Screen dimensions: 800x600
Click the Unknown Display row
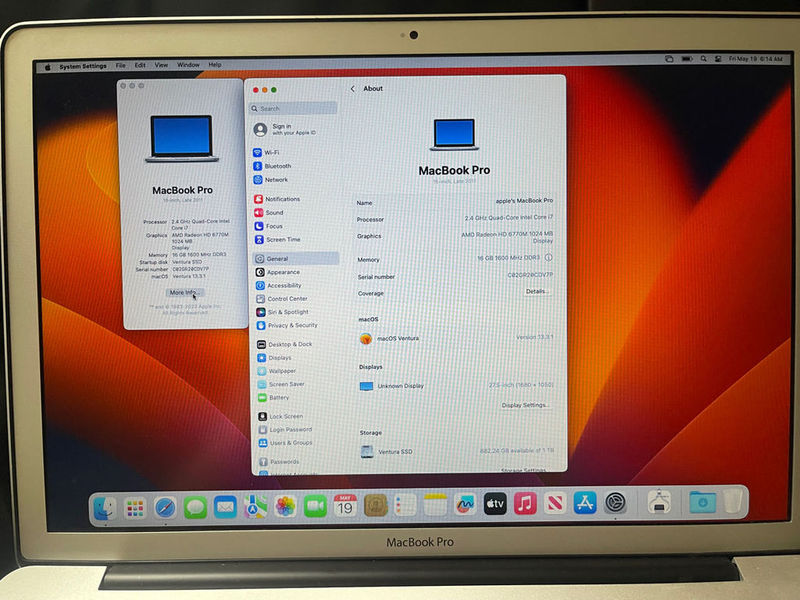(456, 386)
